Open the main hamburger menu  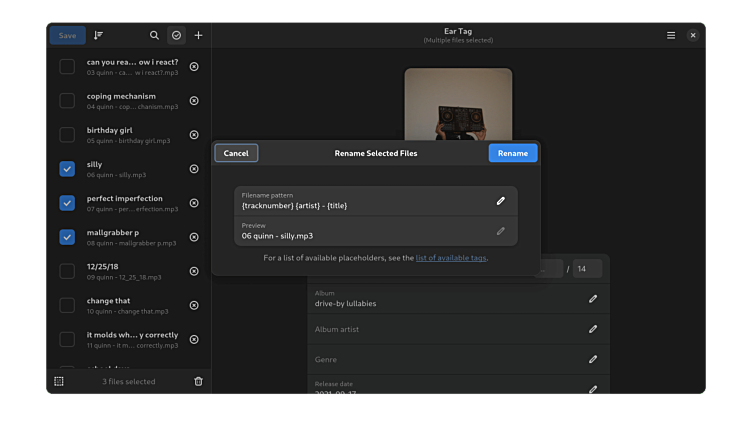pos(671,35)
